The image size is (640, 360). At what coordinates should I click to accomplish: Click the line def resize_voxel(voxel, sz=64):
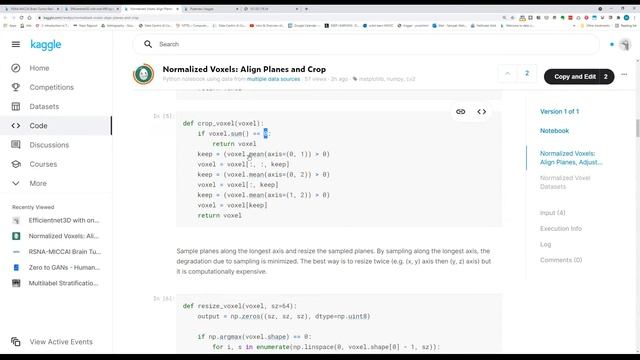(x=240, y=306)
